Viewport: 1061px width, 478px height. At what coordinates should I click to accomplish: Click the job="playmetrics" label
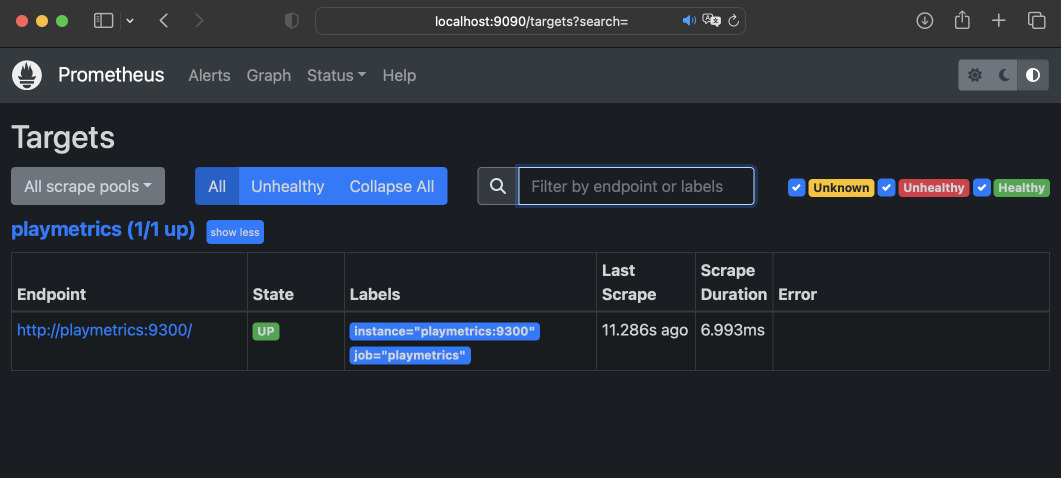coord(410,355)
